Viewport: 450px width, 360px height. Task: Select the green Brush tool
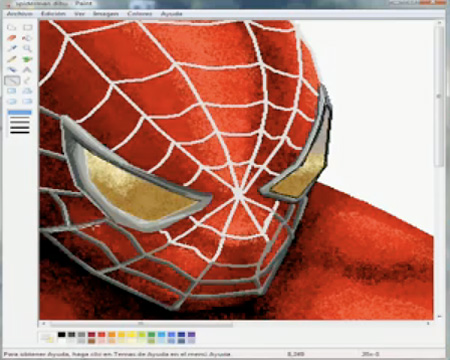tap(27, 59)
